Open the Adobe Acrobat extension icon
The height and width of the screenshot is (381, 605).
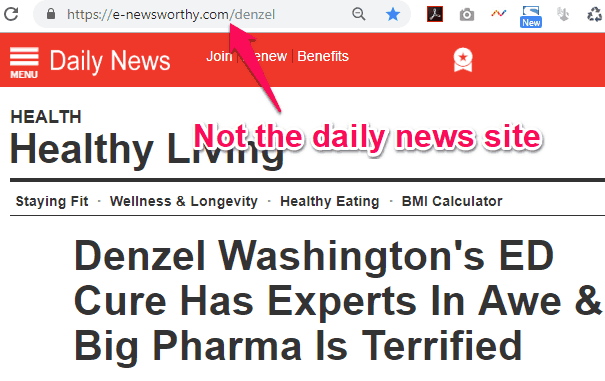435,14
